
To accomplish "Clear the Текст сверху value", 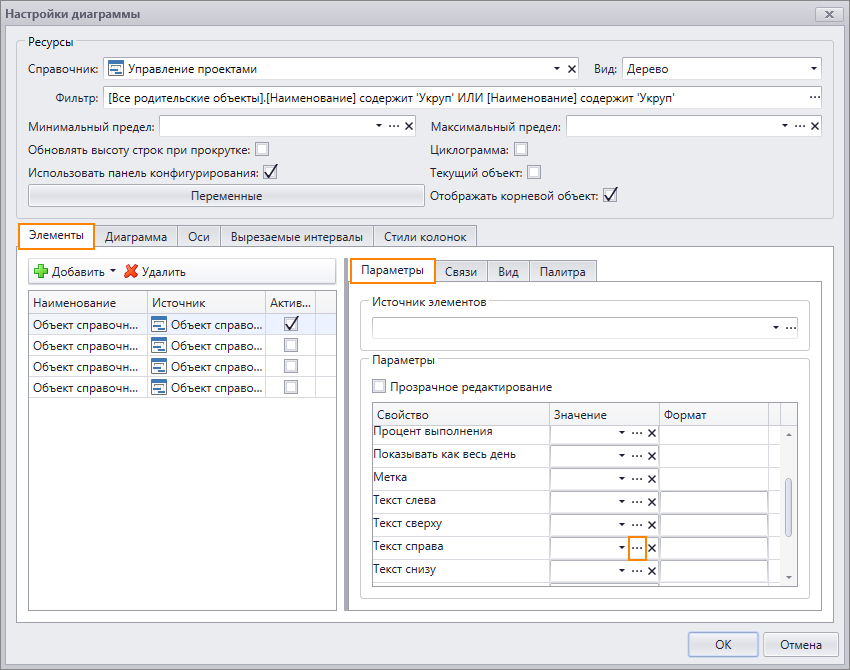I will click(652, 525).
